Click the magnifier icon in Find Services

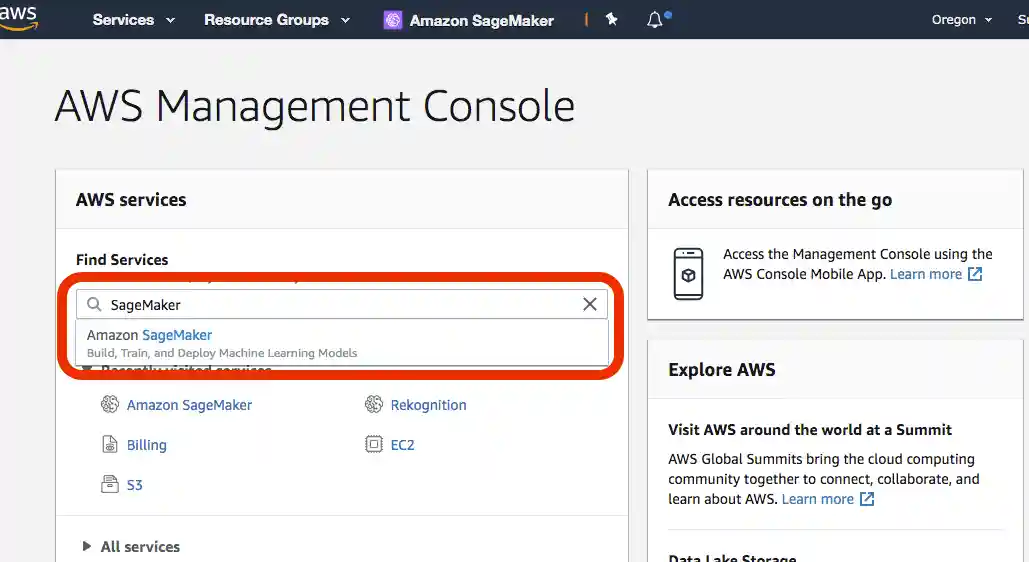click(94, 305)
